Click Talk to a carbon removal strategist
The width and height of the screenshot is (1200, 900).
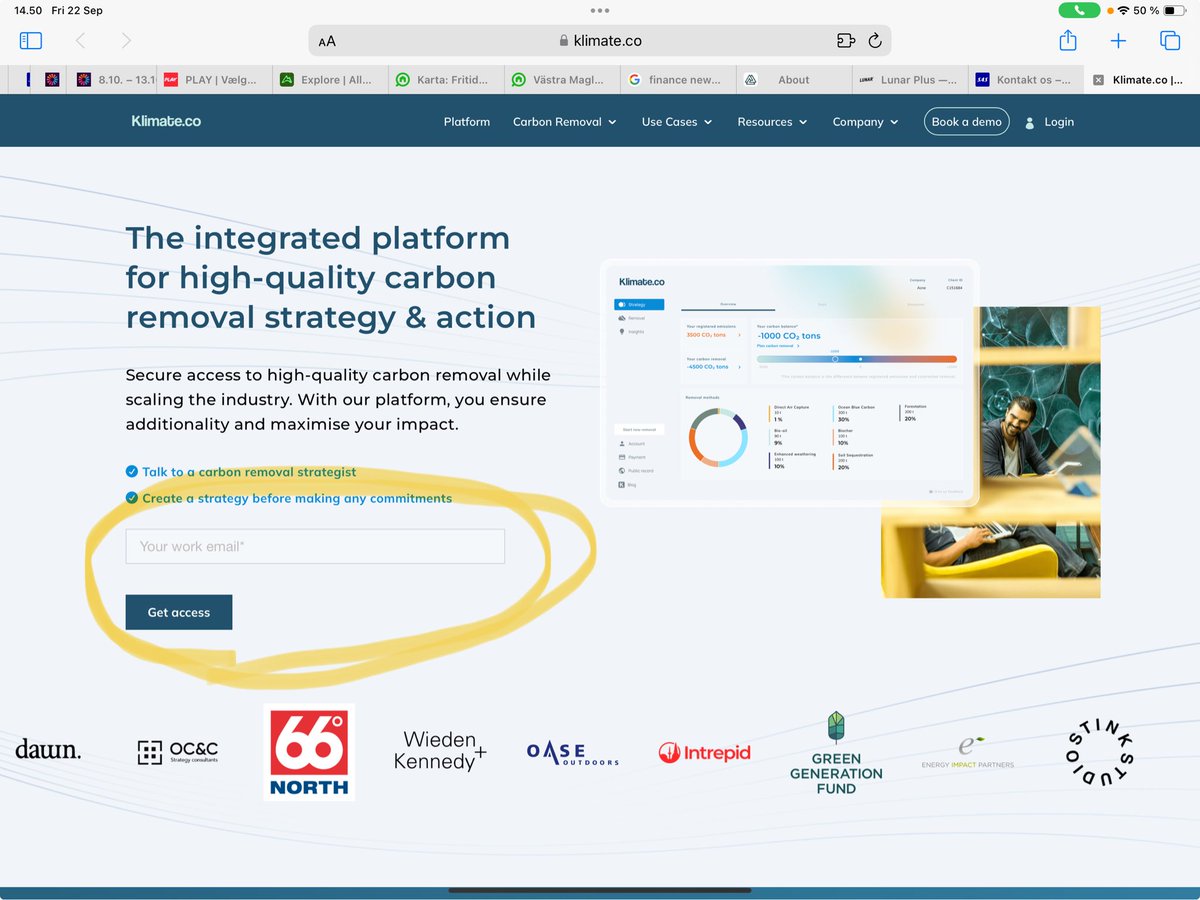coord(249,472)
